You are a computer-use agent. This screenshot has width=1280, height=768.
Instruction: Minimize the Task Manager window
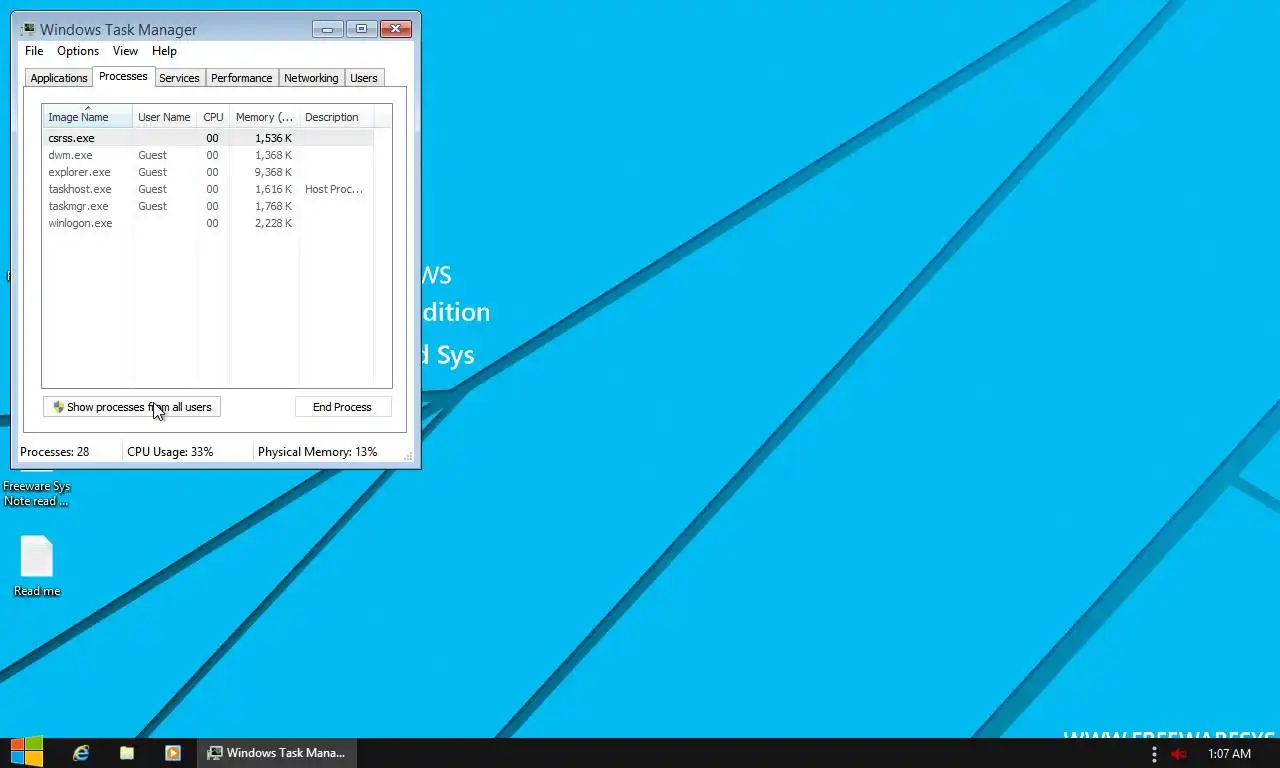(327, 29)
